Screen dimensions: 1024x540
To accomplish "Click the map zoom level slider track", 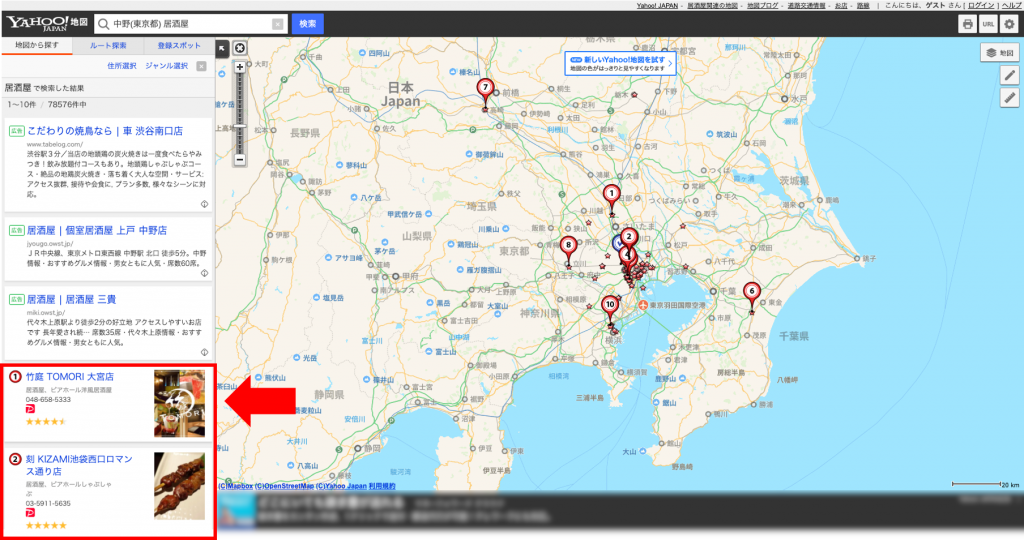I will point(240,113).
